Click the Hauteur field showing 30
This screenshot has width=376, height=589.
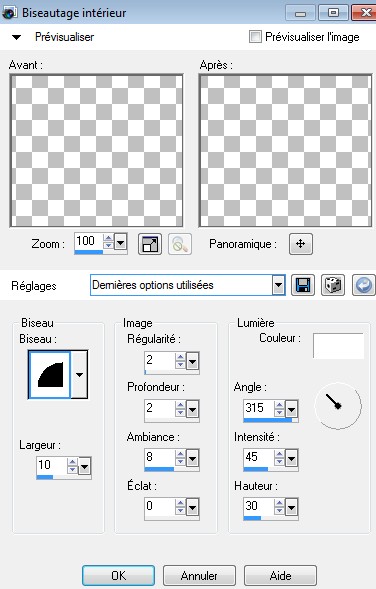coord(259,507)
